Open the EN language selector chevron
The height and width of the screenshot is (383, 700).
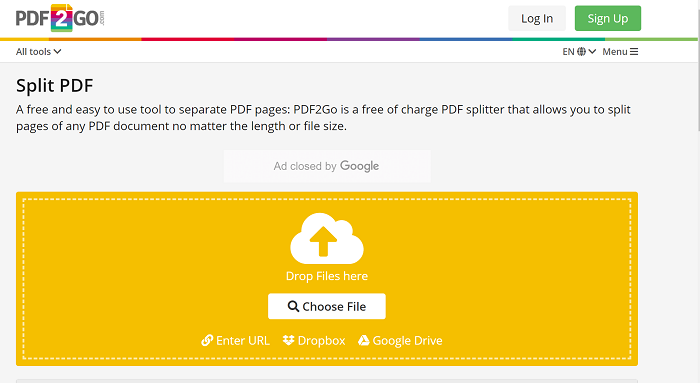click(592, 52)
